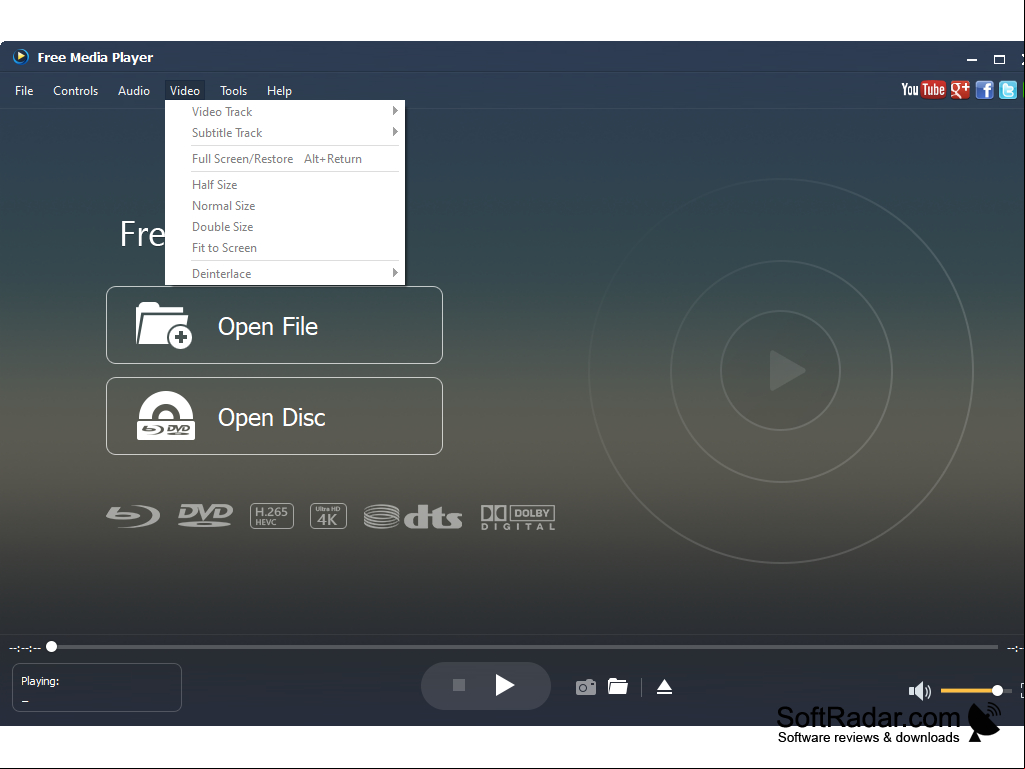Expand the Video Track submenu

[285, 111]
